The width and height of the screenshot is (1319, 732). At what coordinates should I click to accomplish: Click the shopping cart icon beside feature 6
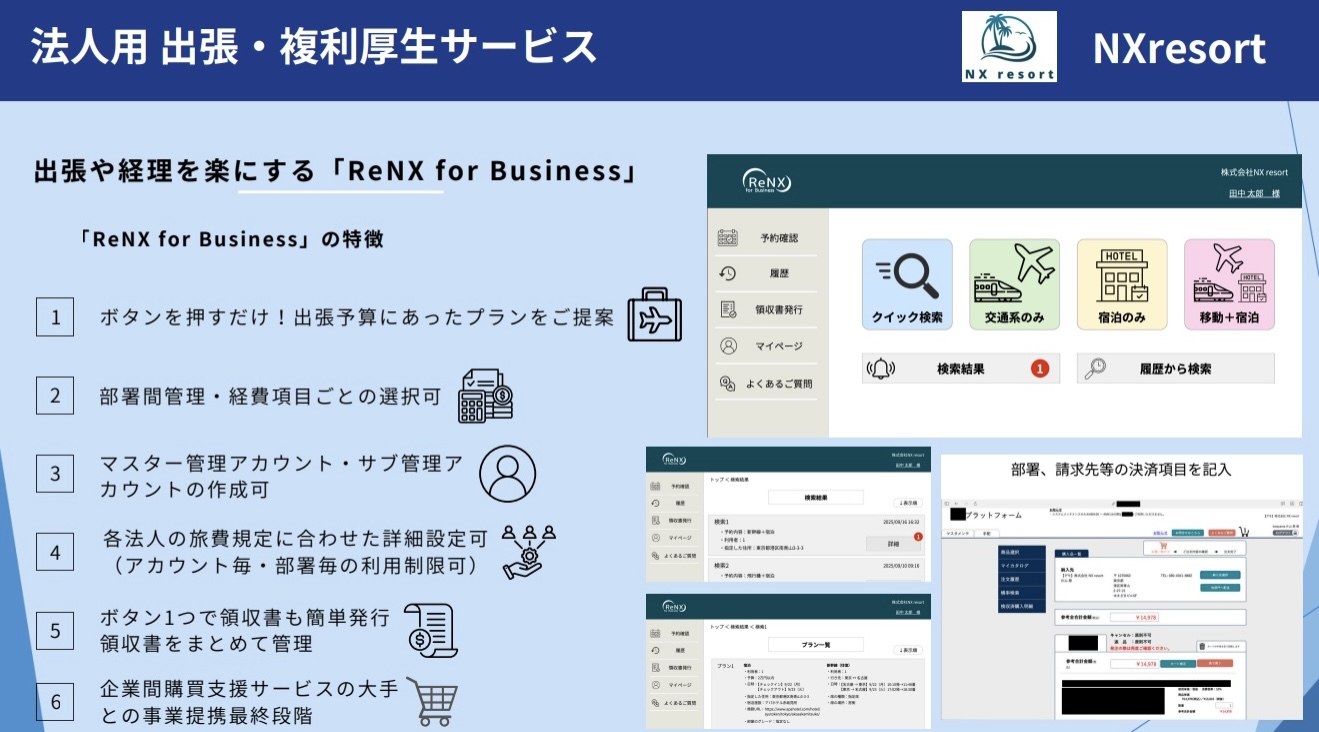(433, 700)
